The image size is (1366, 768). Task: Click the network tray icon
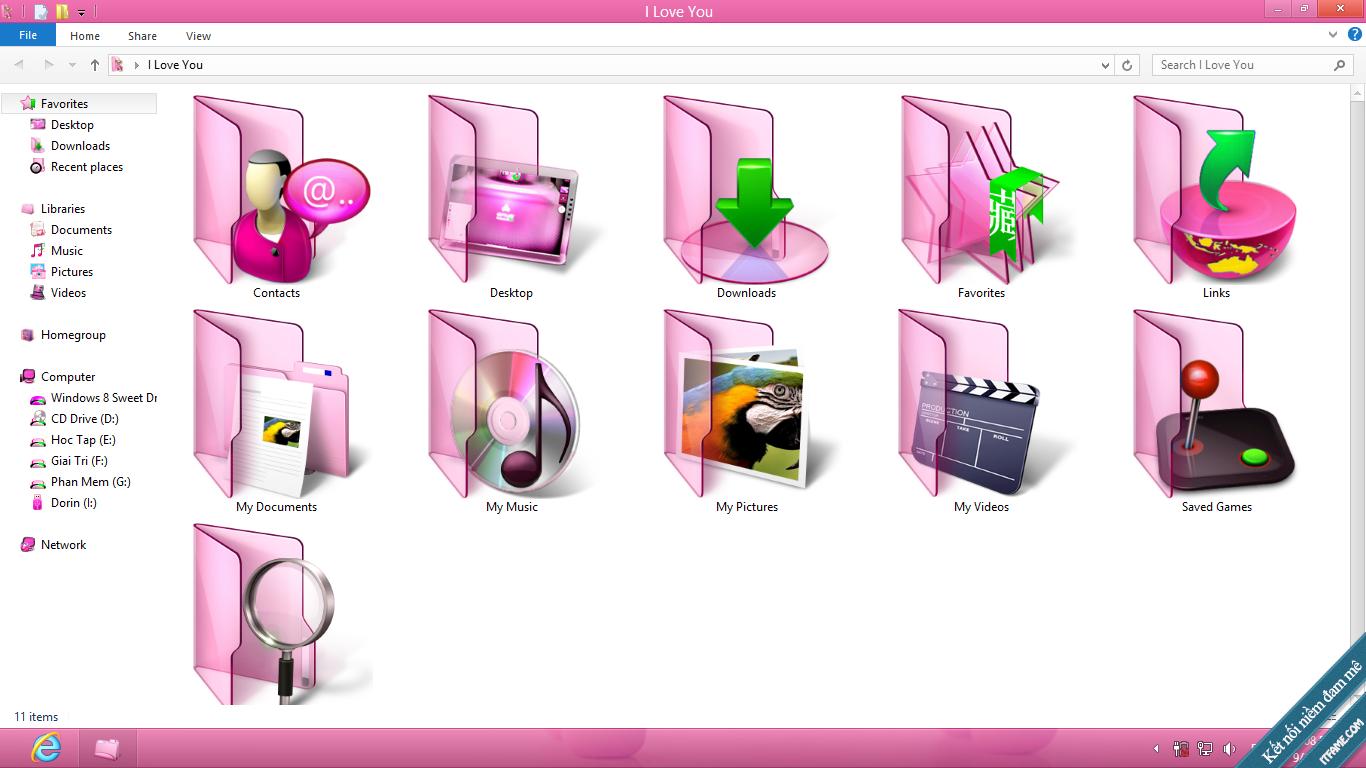(x=1205, y=748)
